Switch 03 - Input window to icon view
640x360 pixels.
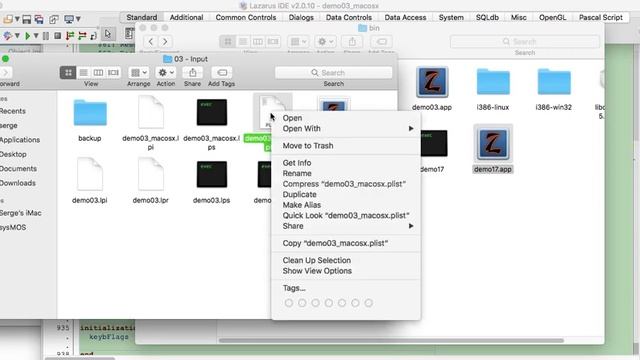(68, 73)
